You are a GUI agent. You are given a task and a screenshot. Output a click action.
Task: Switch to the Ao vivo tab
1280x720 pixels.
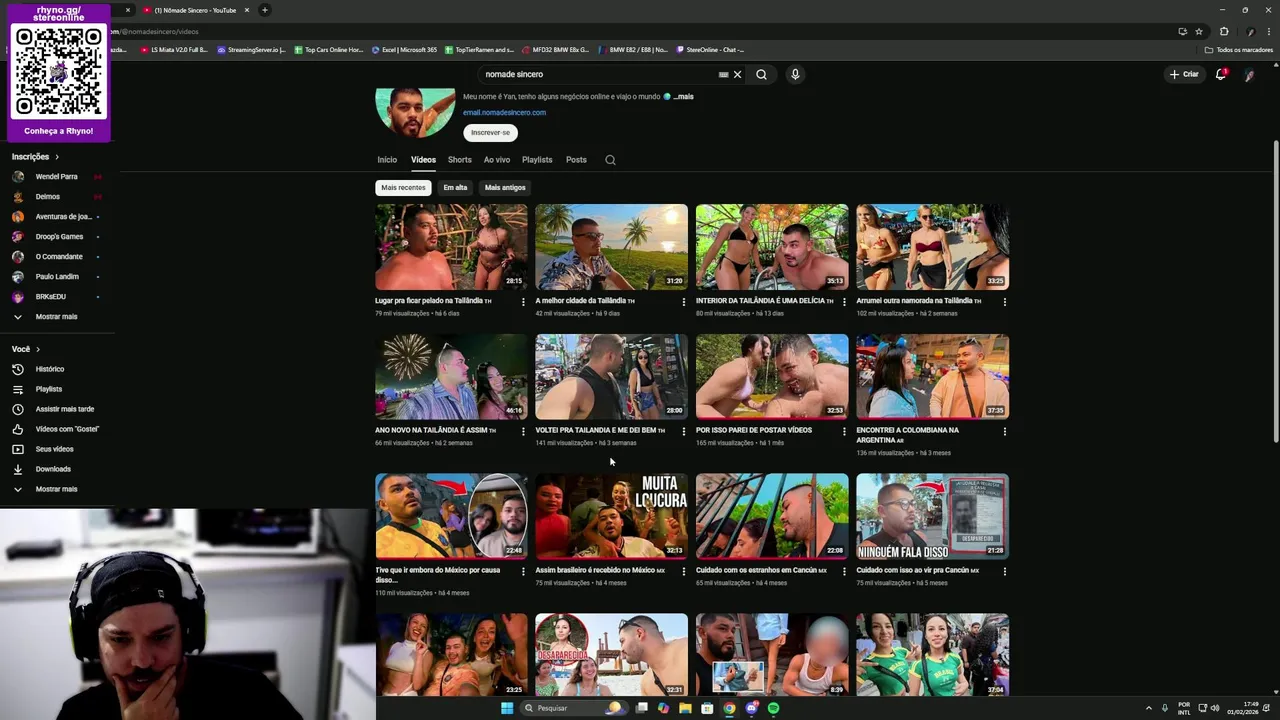coord(497,160)
